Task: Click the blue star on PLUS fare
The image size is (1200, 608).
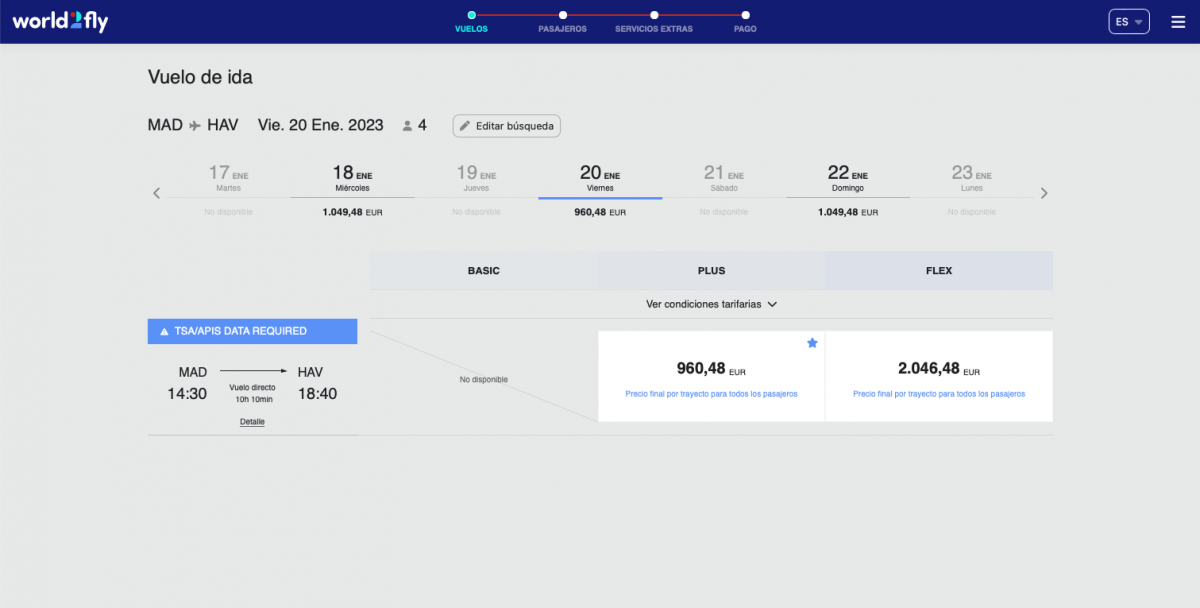Action: (x=812, y=343)
